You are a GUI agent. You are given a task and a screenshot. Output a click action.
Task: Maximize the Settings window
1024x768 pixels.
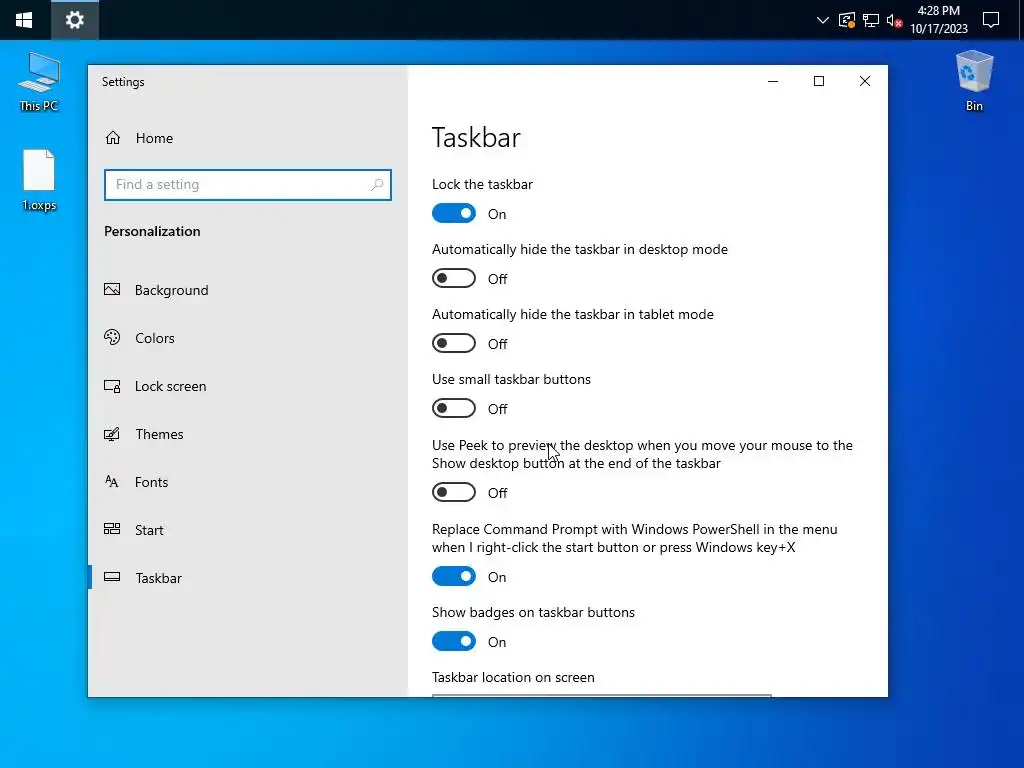tap(819, 81)
